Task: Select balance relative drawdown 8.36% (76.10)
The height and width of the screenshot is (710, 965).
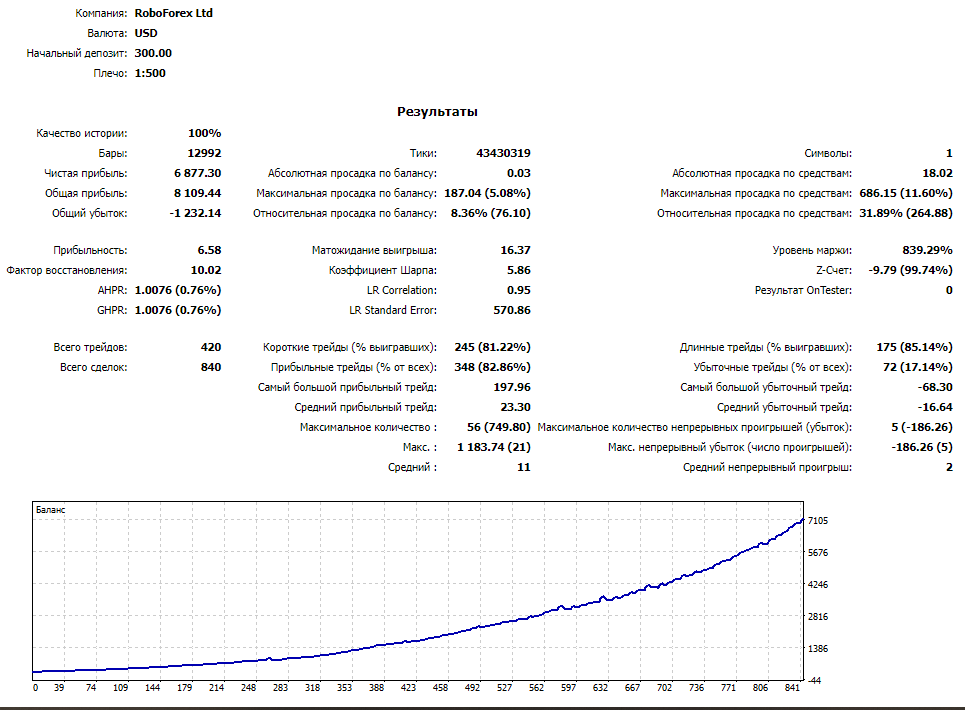Action: pos(491,213)
